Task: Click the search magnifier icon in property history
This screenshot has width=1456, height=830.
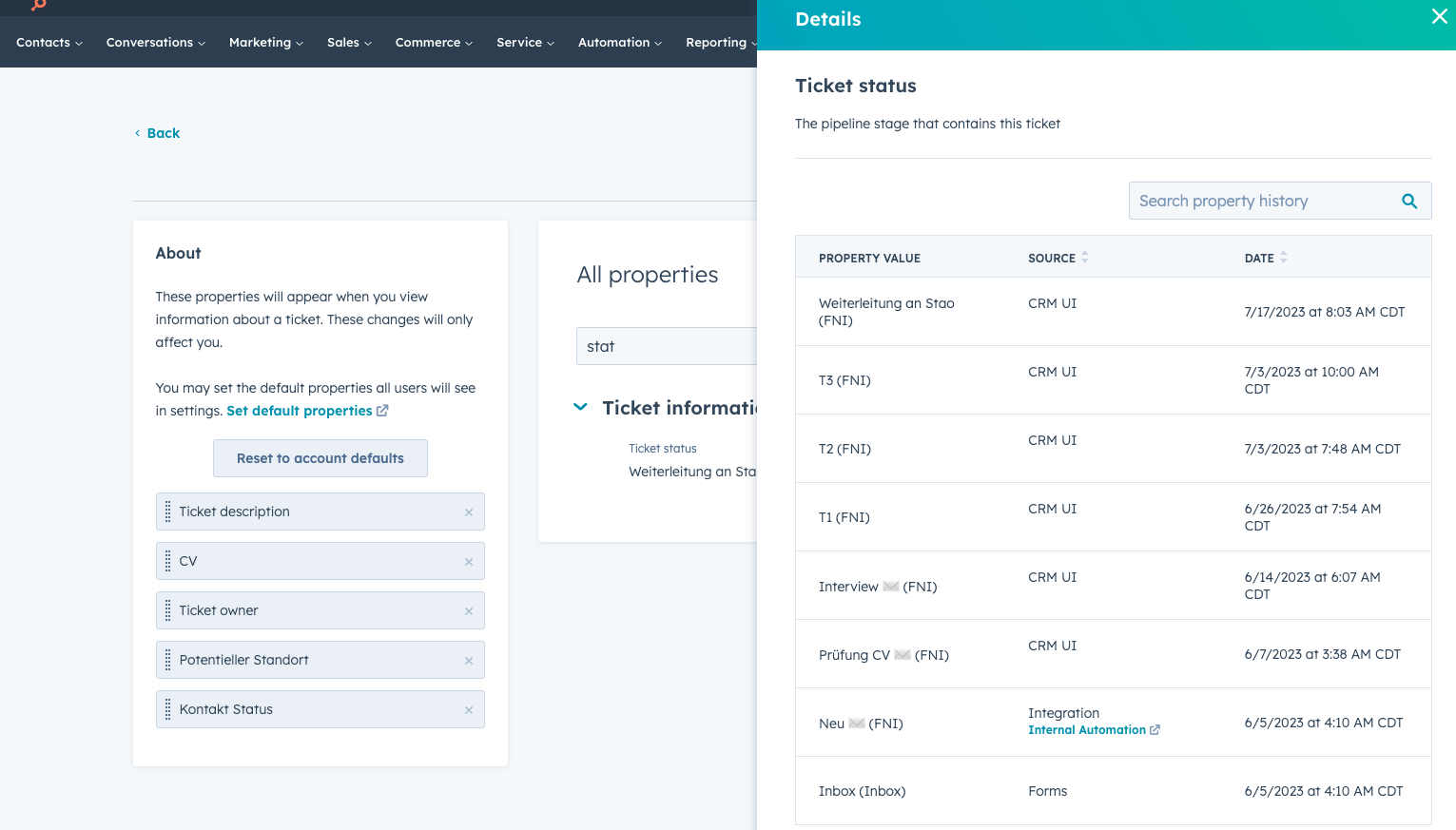Action: tap(1408, 201)
